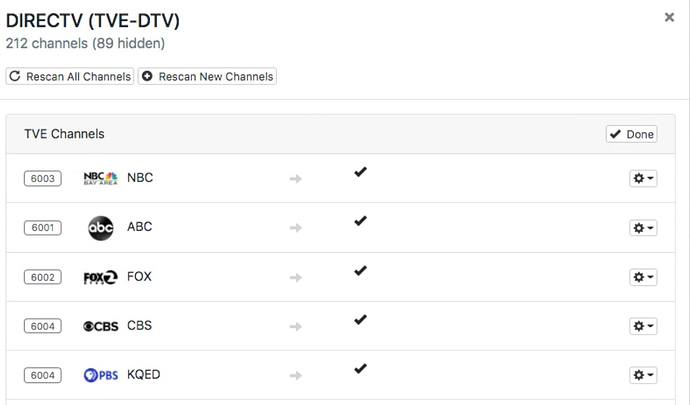Viewport: 690px width, 405px height.
Task: Open the gear dropdown for FOX
Action: pyautogui.click(x=643, y=277)
